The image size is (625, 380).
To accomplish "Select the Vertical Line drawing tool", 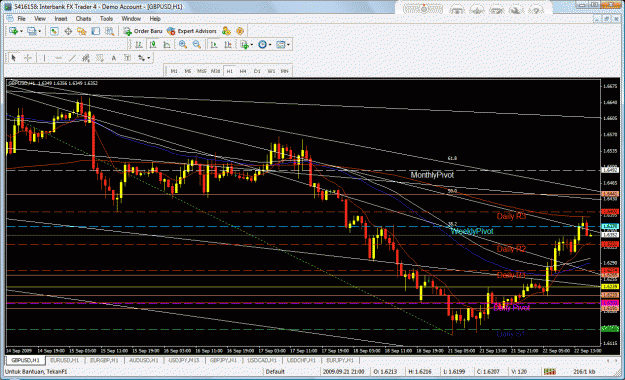I will click(x=44, y=58).
